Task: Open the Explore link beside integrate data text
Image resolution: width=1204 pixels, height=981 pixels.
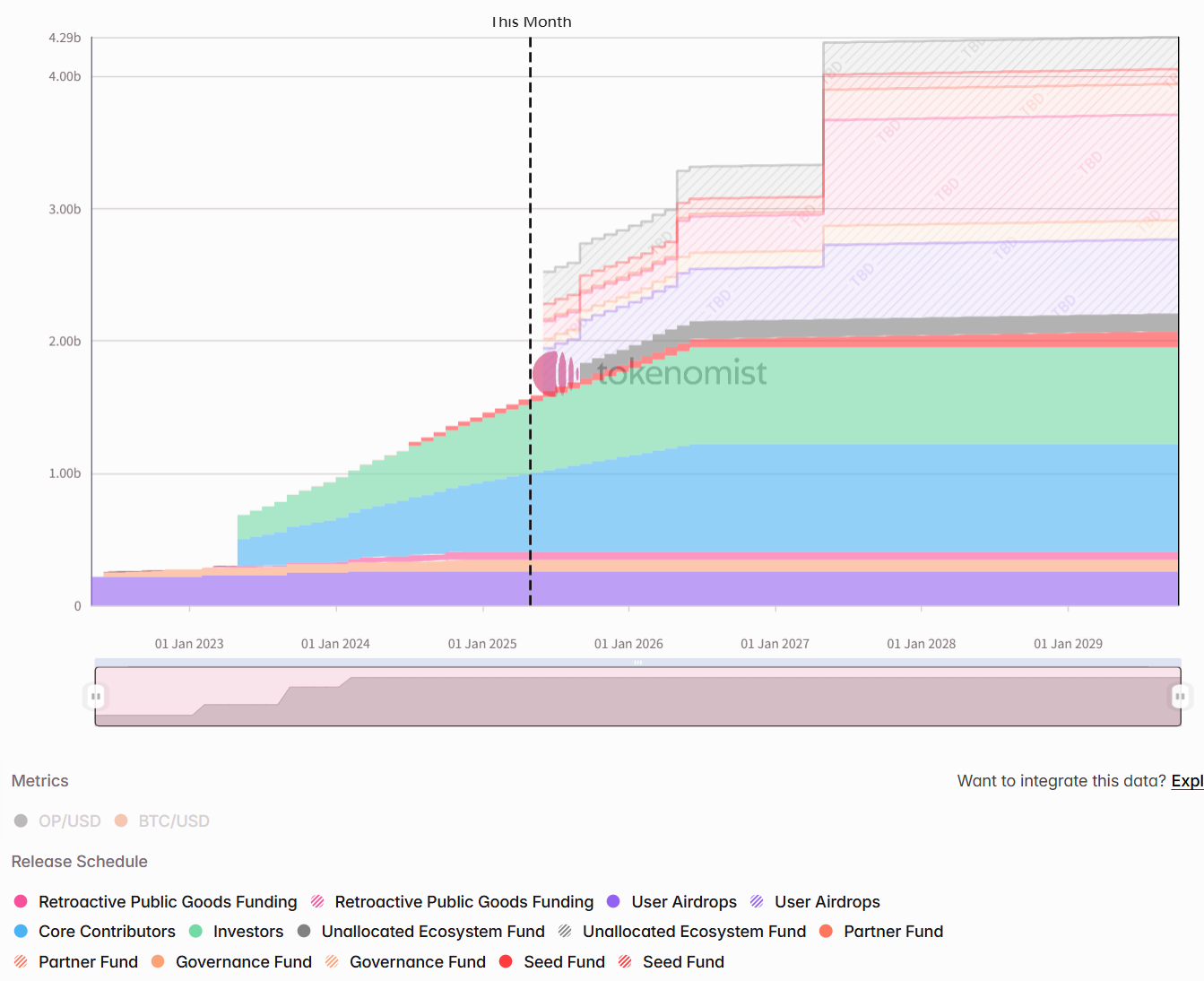Action: 1187,780
